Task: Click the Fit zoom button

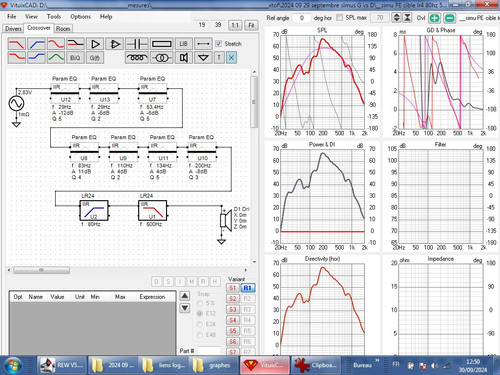Action: coord(251,25)
